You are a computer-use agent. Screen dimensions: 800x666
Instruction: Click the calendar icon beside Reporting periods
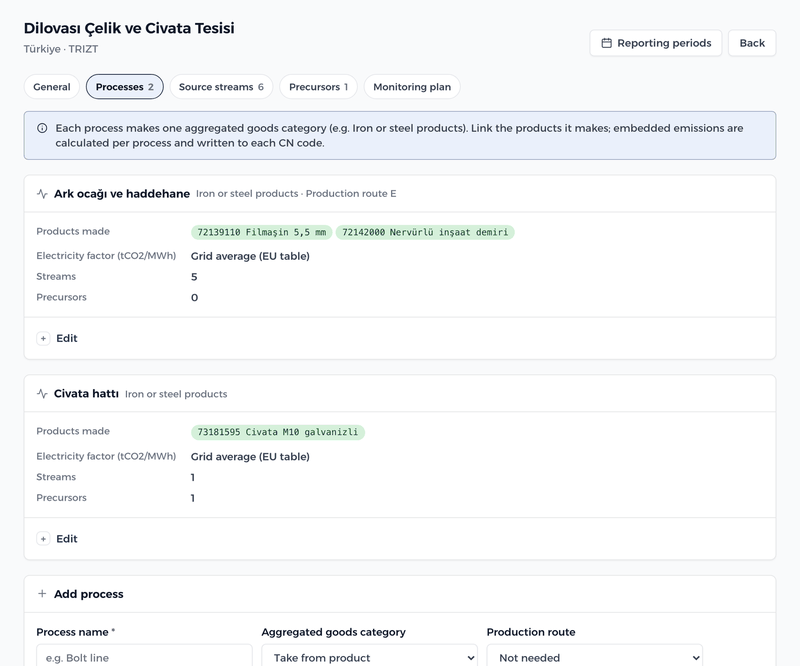point(606,43)
